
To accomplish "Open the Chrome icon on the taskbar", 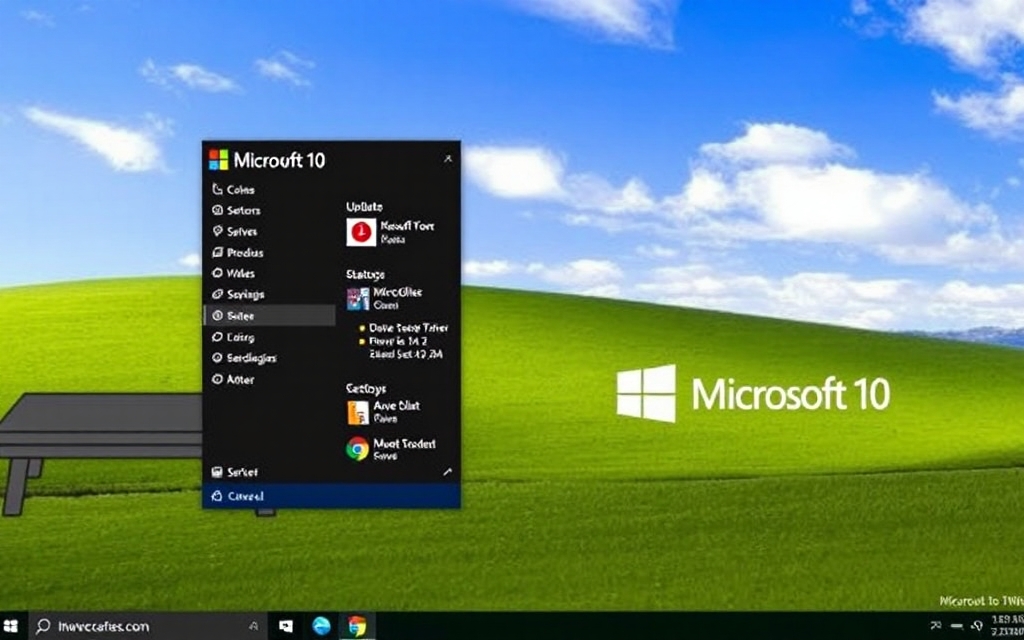I will [357, 626].
